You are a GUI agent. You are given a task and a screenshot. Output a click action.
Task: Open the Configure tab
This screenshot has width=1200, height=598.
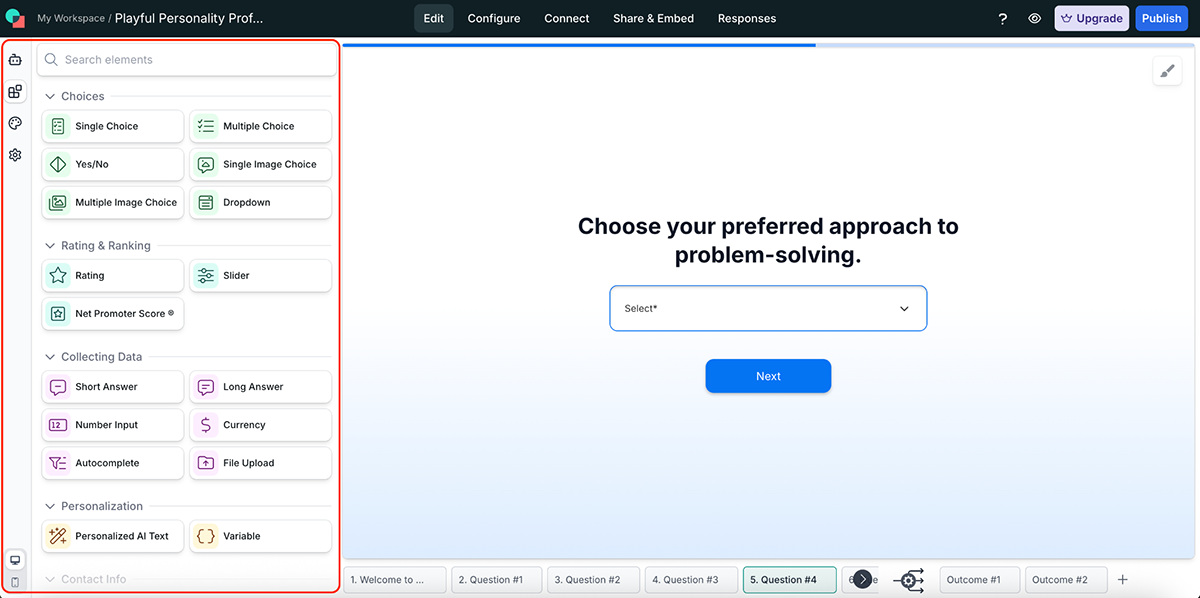pyautogui.click(x=494, y=18)
